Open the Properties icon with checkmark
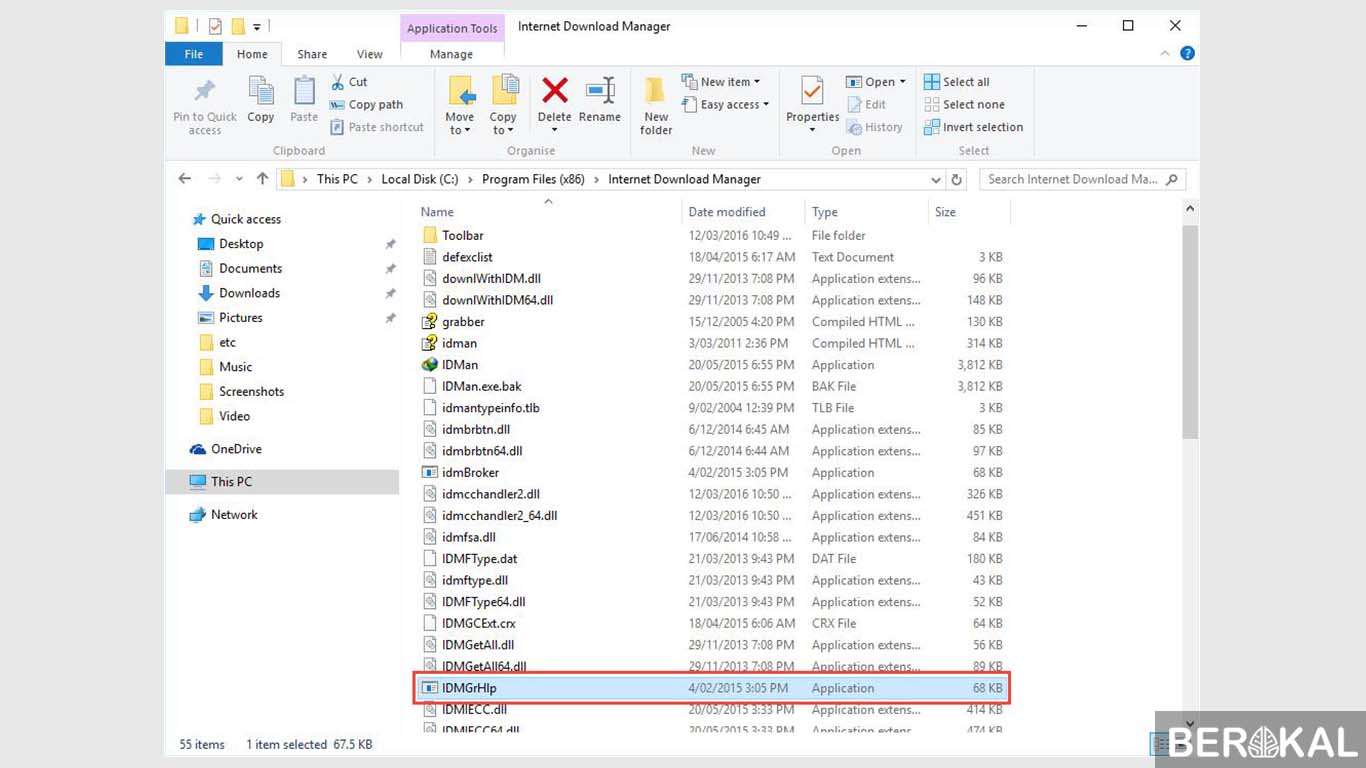1366x768 pixels. 812,91
